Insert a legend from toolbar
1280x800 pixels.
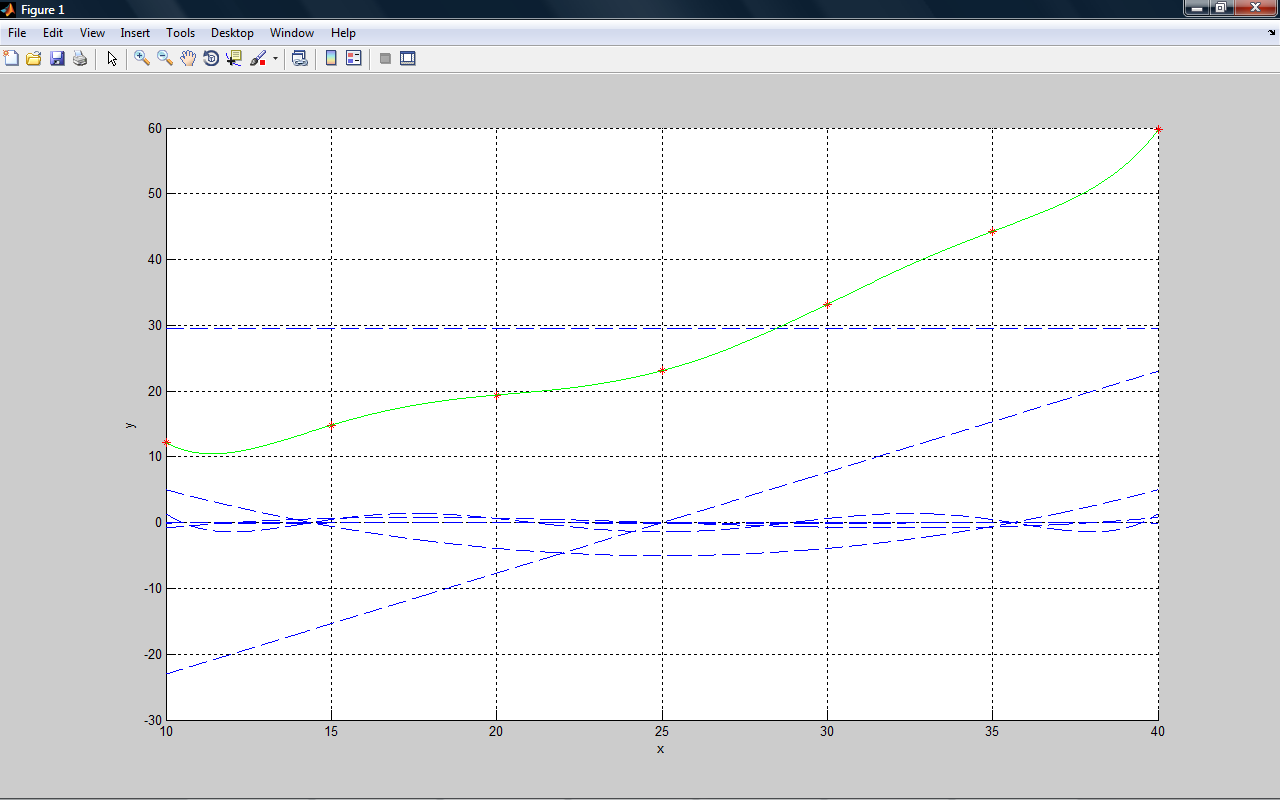(x=354, y=59)
